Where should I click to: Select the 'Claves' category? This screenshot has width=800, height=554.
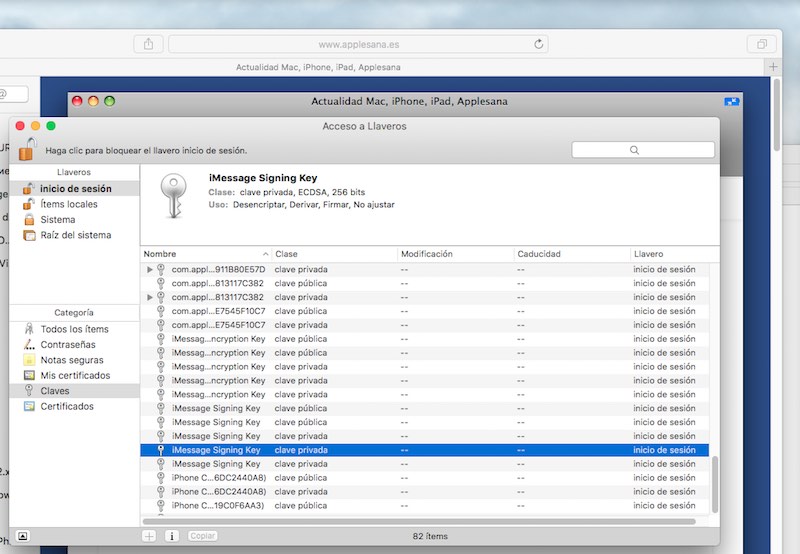pos(74,391)
